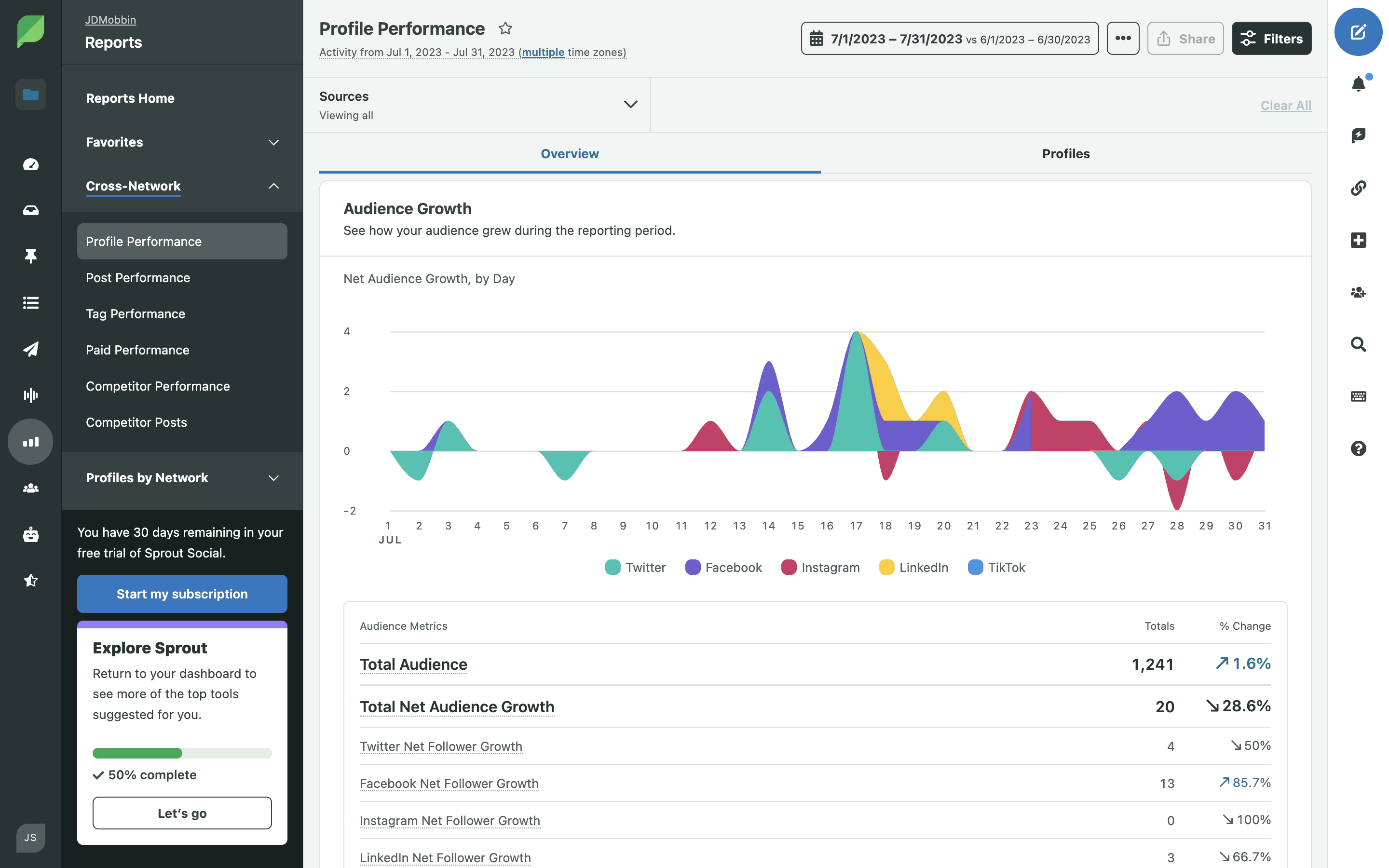Toggle Facebook series in chart legend
Screen dimensions: 1389x868
723,567
